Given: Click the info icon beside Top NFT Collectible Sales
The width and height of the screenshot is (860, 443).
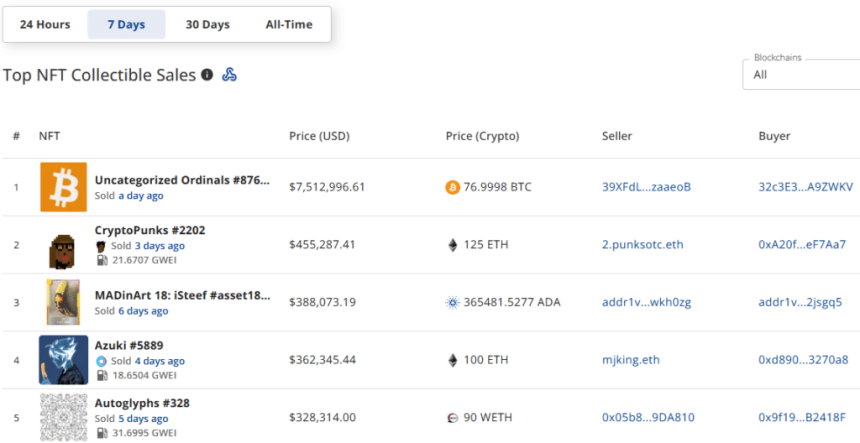Looking at the screenshot, I should point(207,75).
